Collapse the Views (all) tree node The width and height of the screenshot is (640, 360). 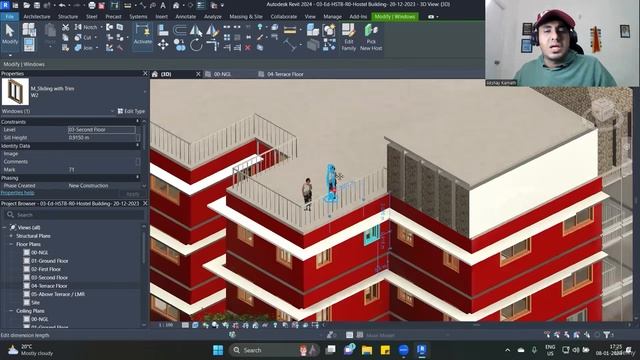point(4,227)
